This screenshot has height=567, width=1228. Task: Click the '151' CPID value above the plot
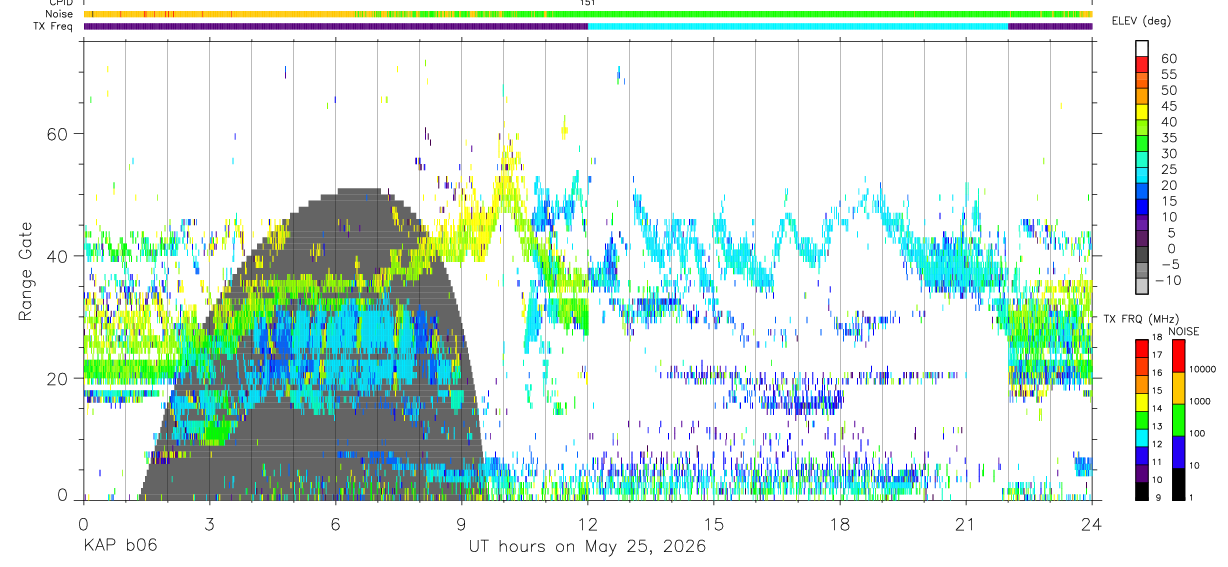point(587,3)
